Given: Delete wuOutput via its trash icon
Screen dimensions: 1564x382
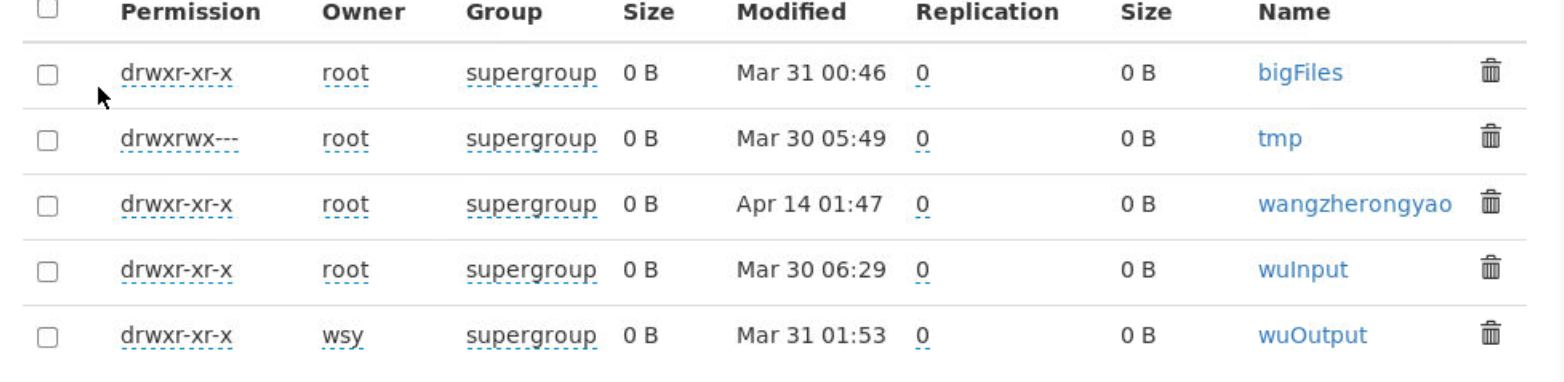Looking at the screenshot, I should coord(1490,334).
